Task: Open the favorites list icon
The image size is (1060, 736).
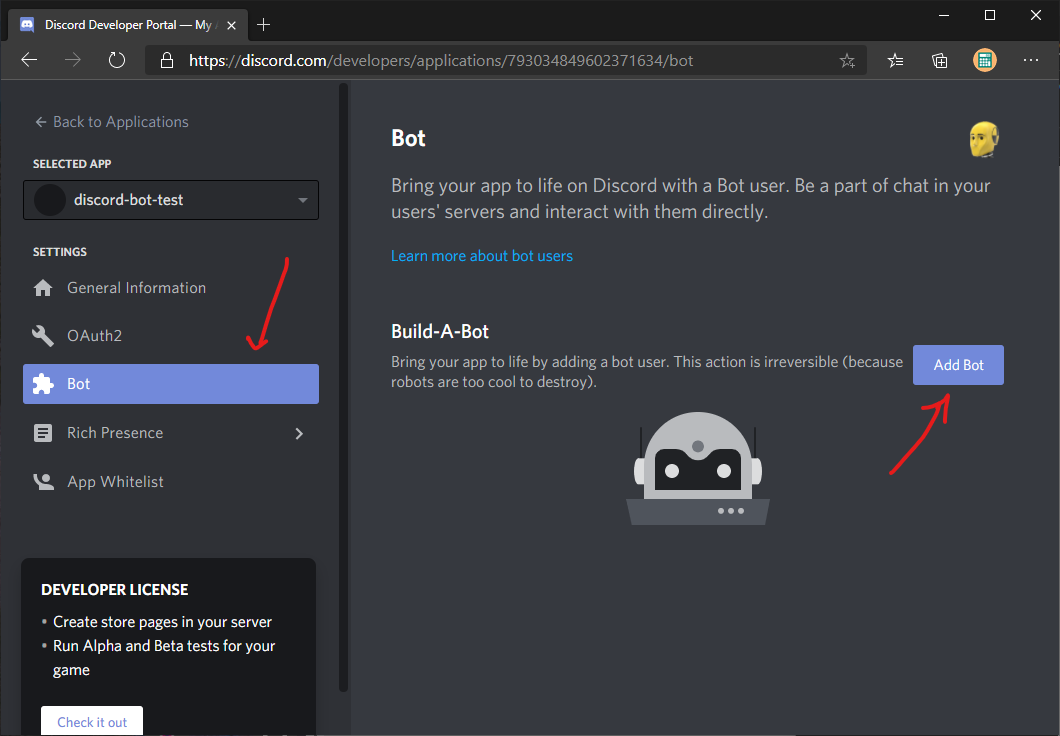Action: (895, 61)
